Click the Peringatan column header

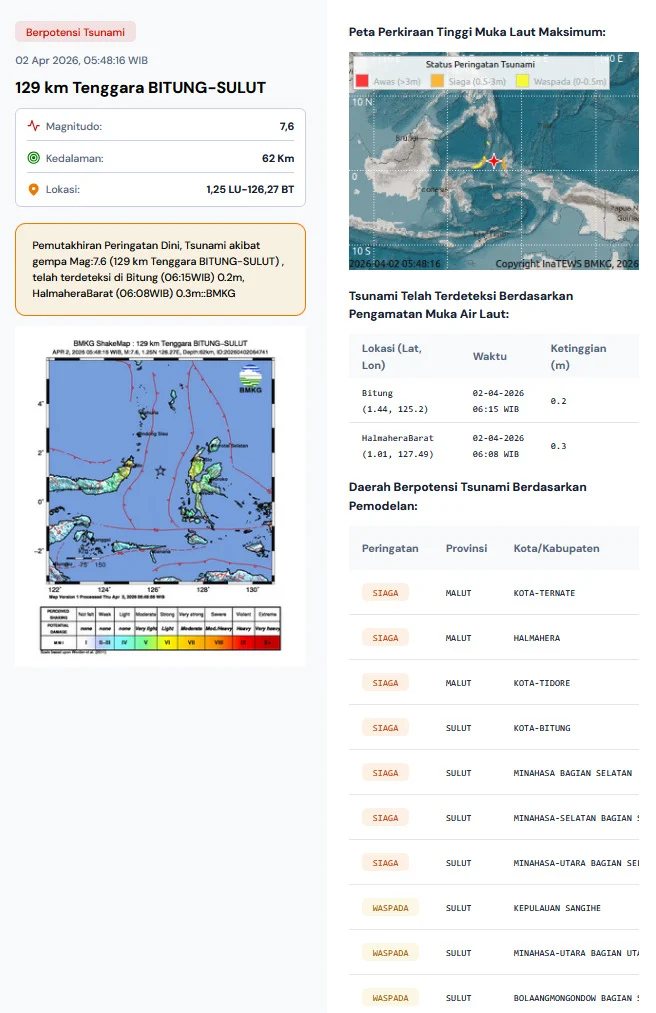tap(390, 548)
